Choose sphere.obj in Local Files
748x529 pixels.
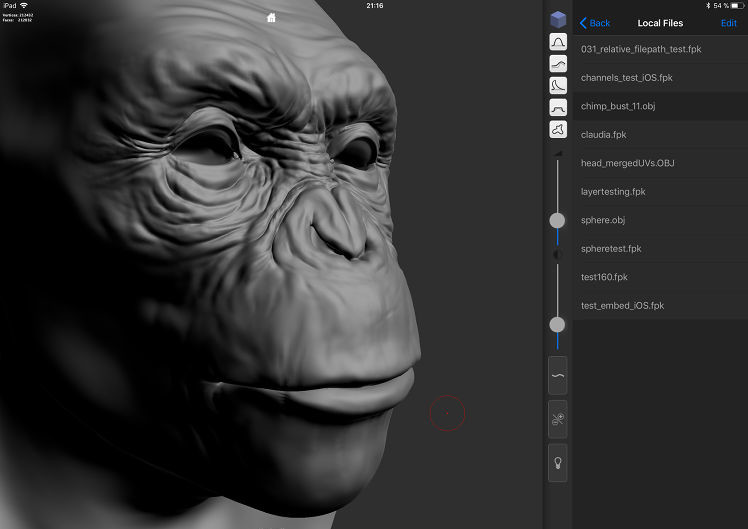click(602, 220)
